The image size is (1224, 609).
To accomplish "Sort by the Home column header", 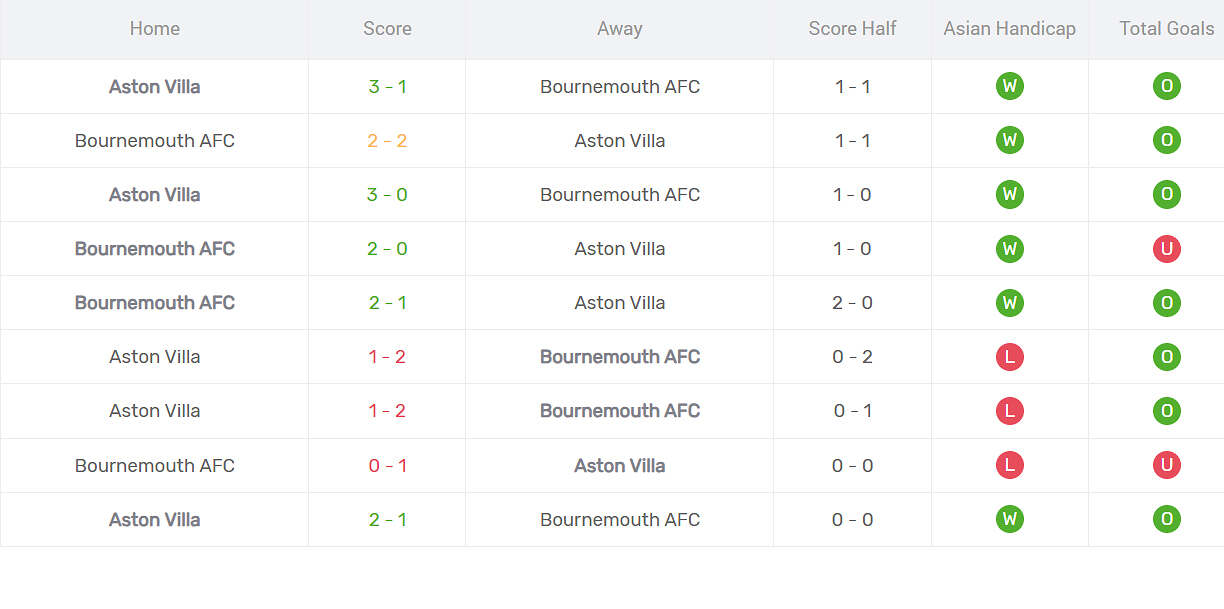I will pos(155,29).
